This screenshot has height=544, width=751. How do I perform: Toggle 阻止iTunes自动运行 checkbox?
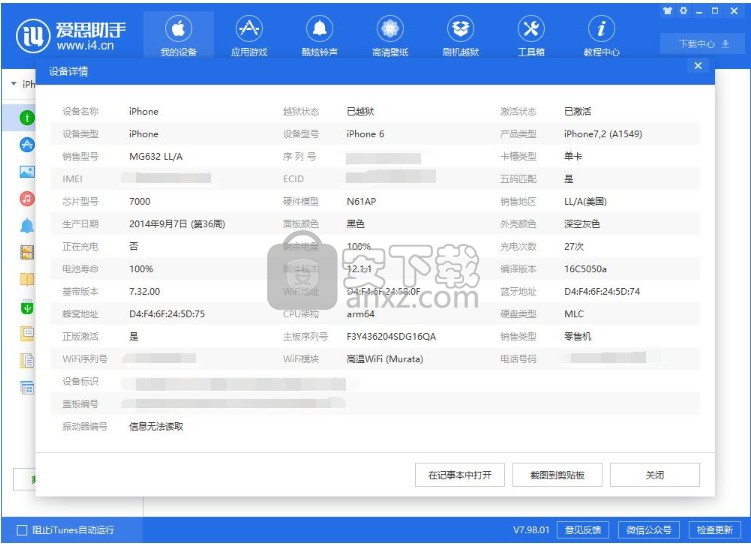click(22, 530)
